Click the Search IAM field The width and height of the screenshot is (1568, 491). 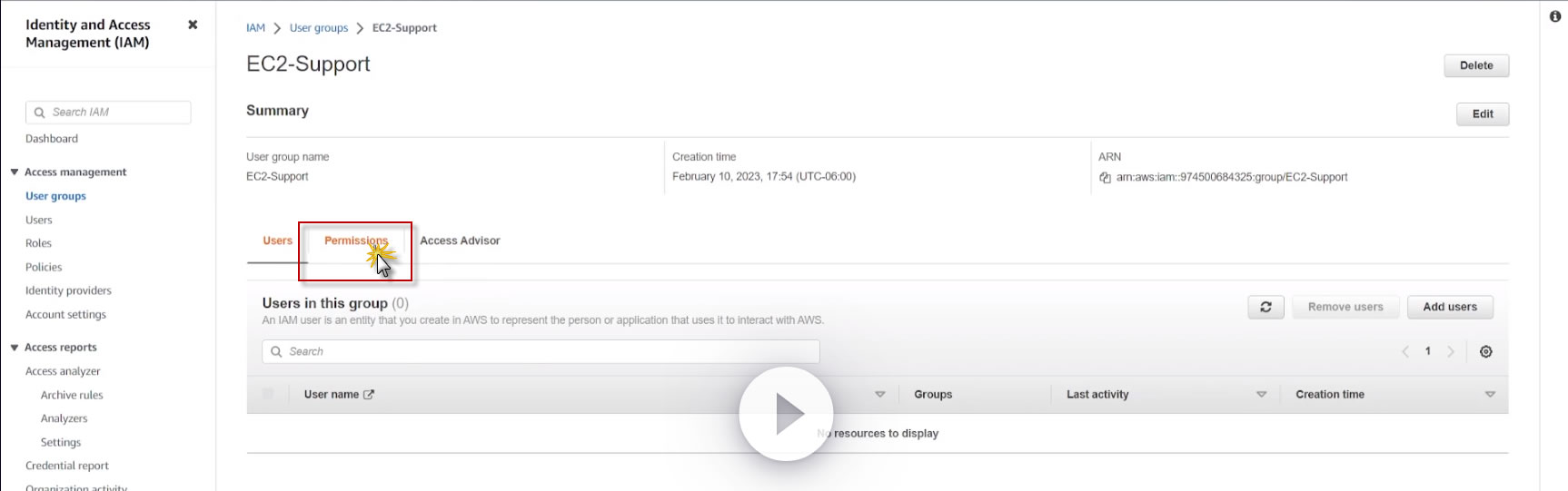click(x=108, y=113)
